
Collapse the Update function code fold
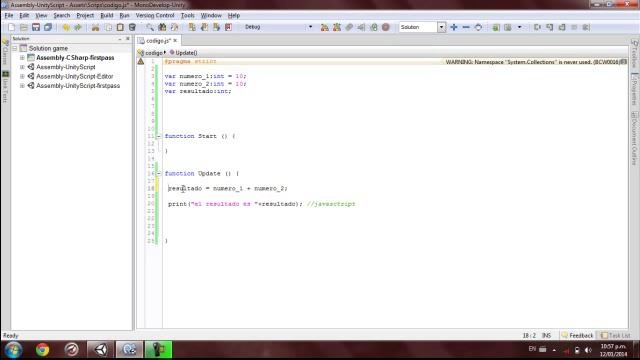pyautogui.click(x=158, y=173)
